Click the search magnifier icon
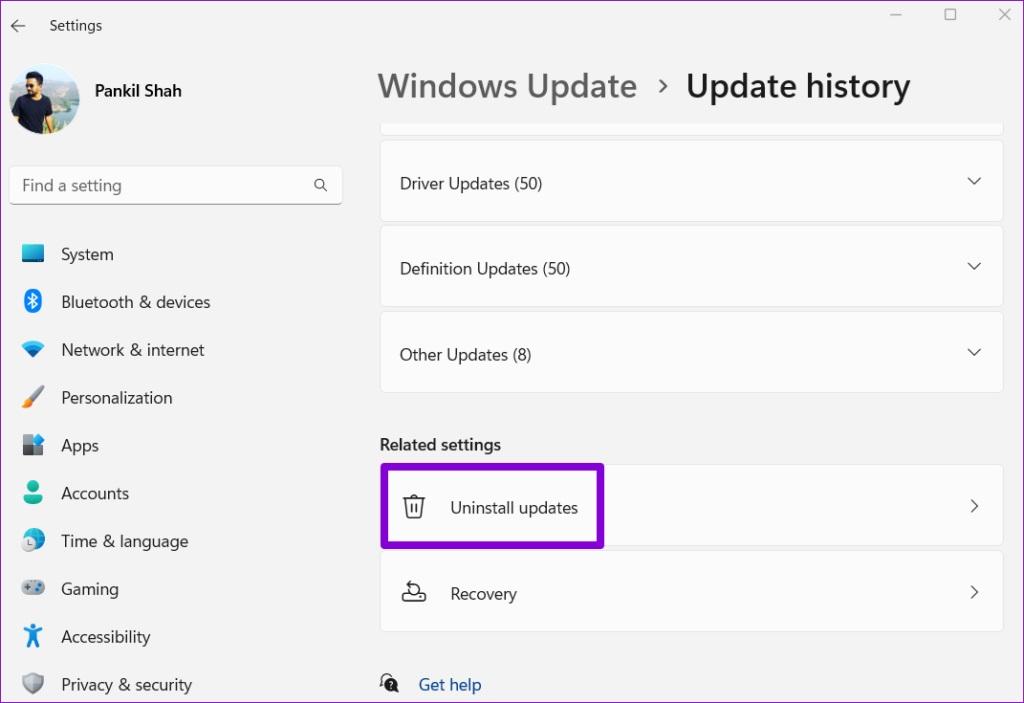The width and height of the screenshot is (1024, 703). tap(320, 186)
